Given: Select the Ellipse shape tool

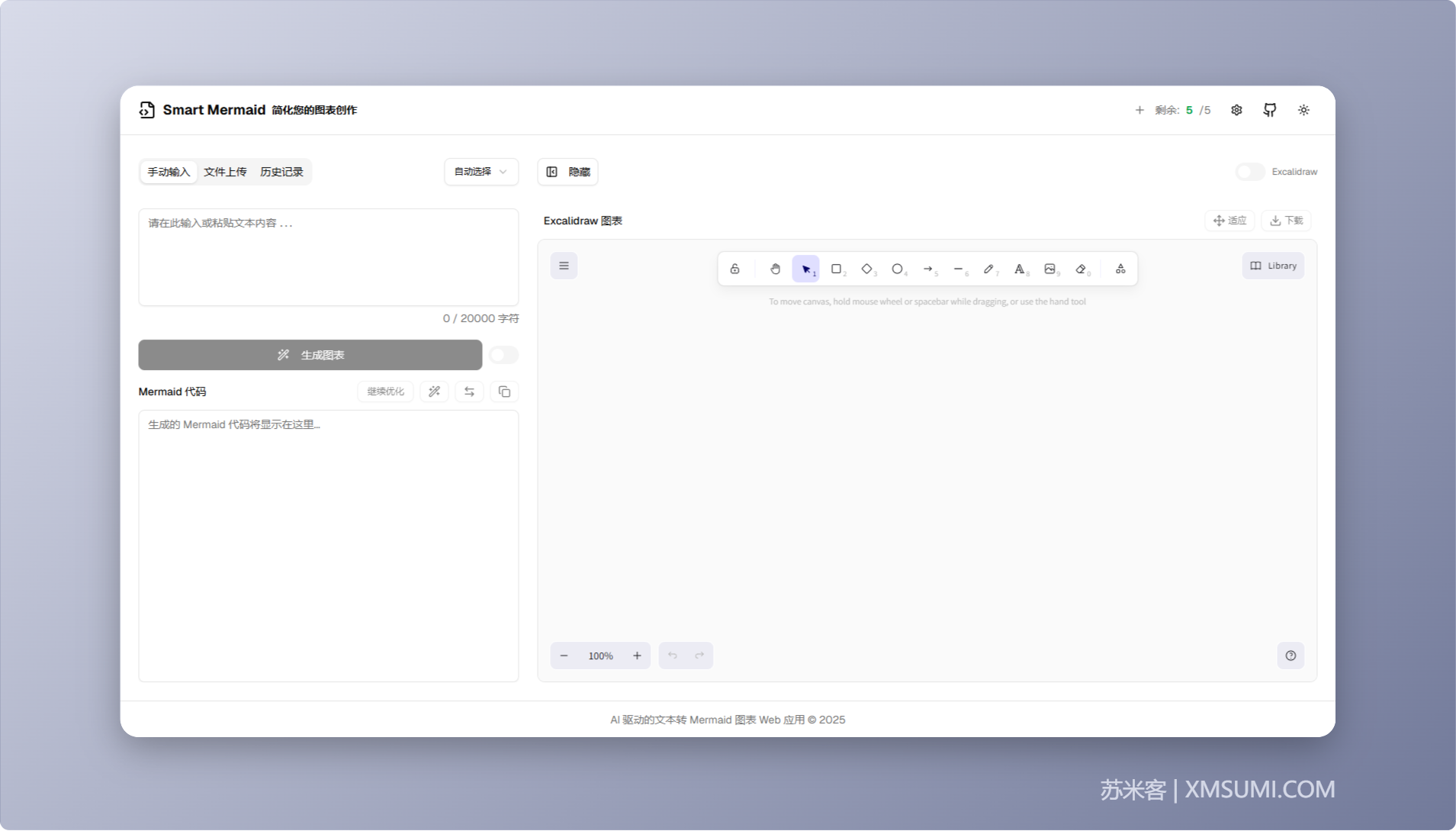Looking at the screenshot, I should point(898,269).
